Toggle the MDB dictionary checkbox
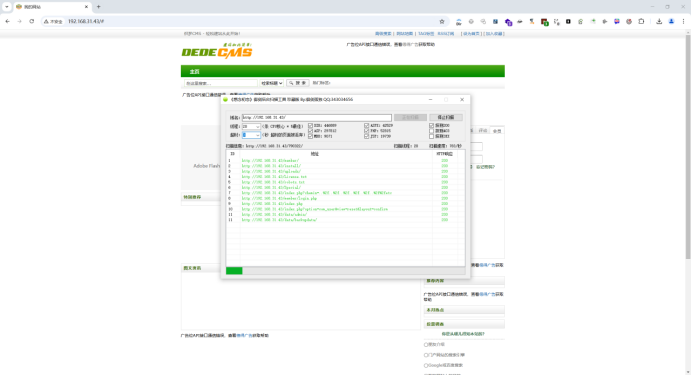Screen dimensions: 692x376 (x=310, y=136)
